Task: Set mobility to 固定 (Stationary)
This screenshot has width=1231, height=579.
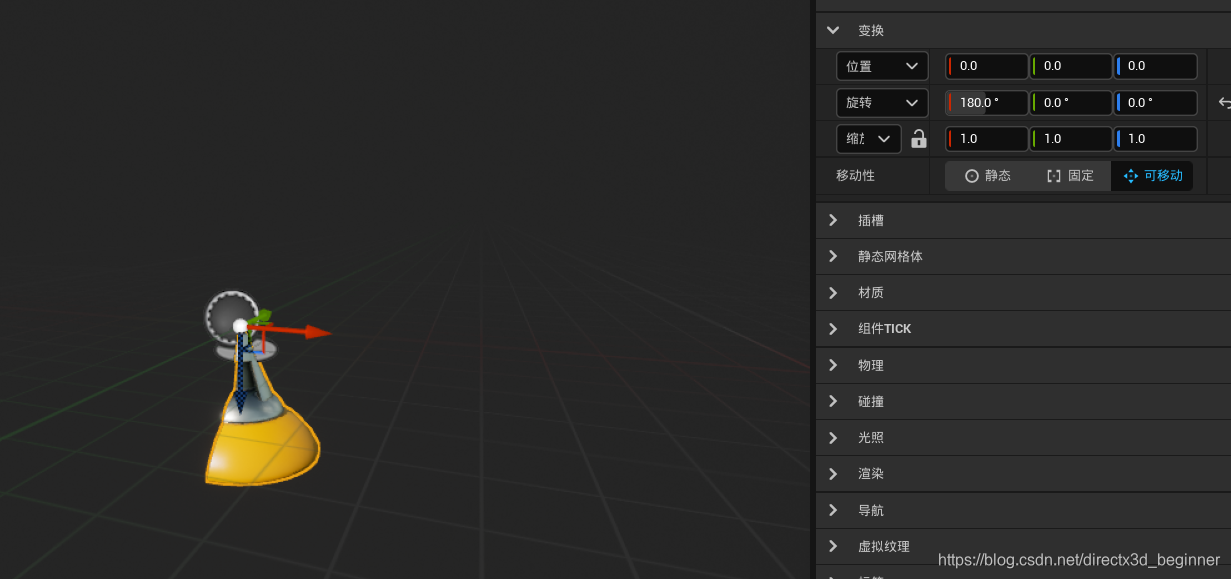Action: pyautogui.click(x=1070, y=176)
